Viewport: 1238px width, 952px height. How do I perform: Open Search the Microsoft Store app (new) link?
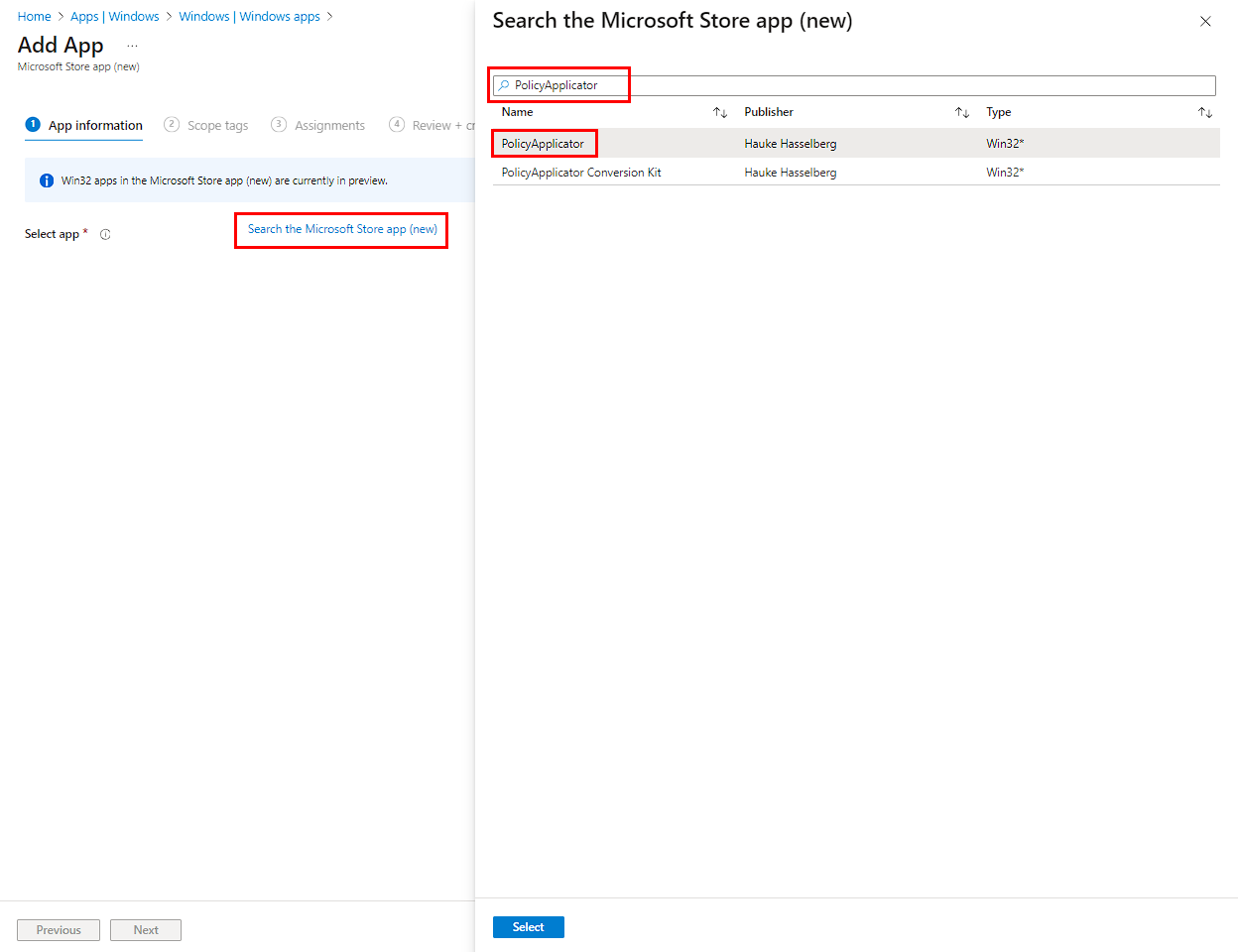click(342, 229)
